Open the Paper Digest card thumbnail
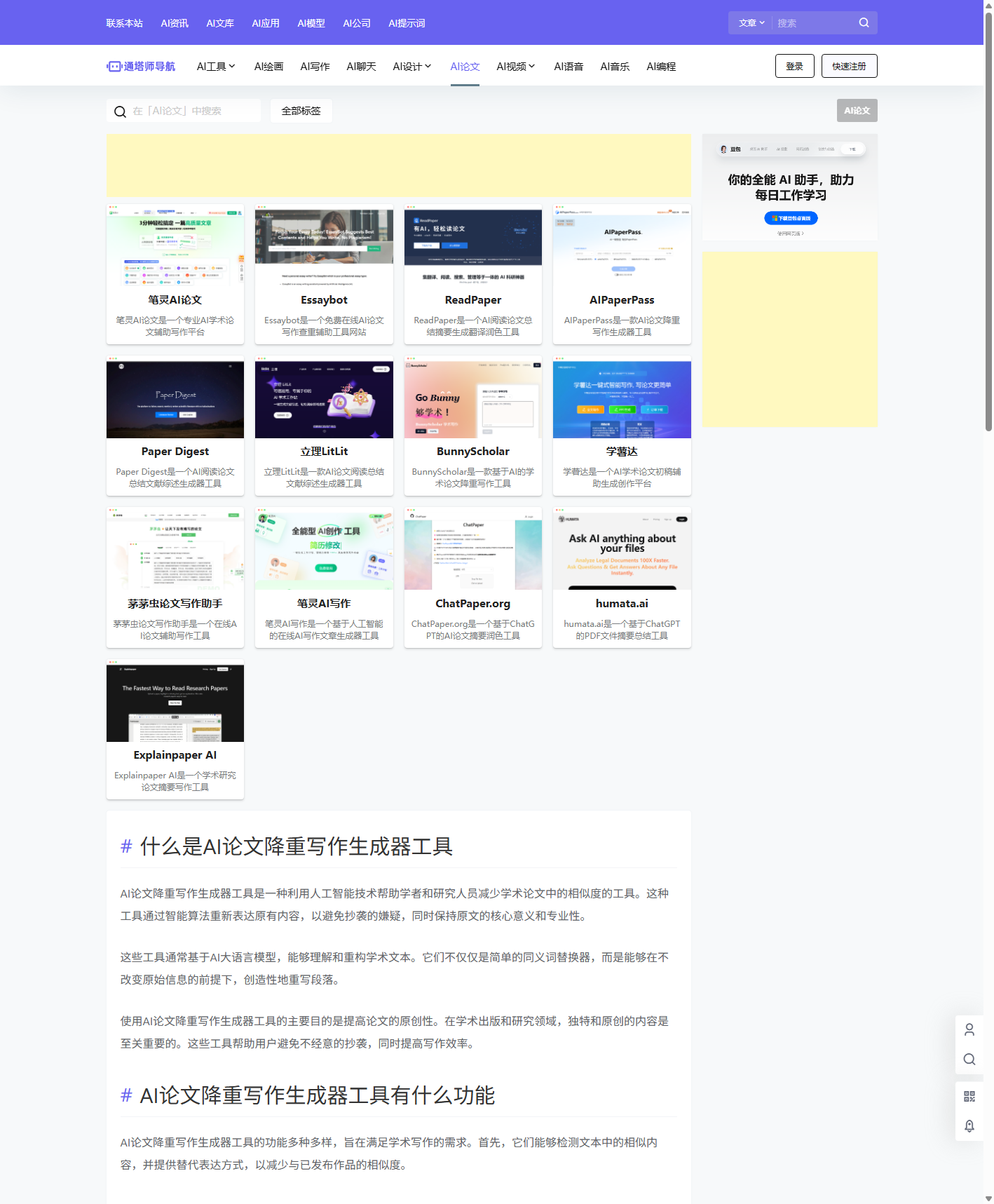This screenshot has height=1204, width=994. (x=175, y=398)
